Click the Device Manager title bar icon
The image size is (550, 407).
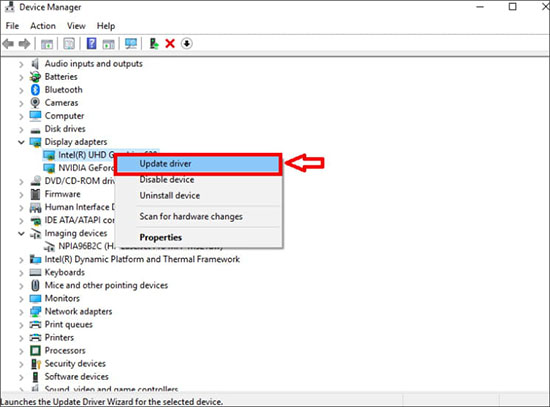(9, 7)
